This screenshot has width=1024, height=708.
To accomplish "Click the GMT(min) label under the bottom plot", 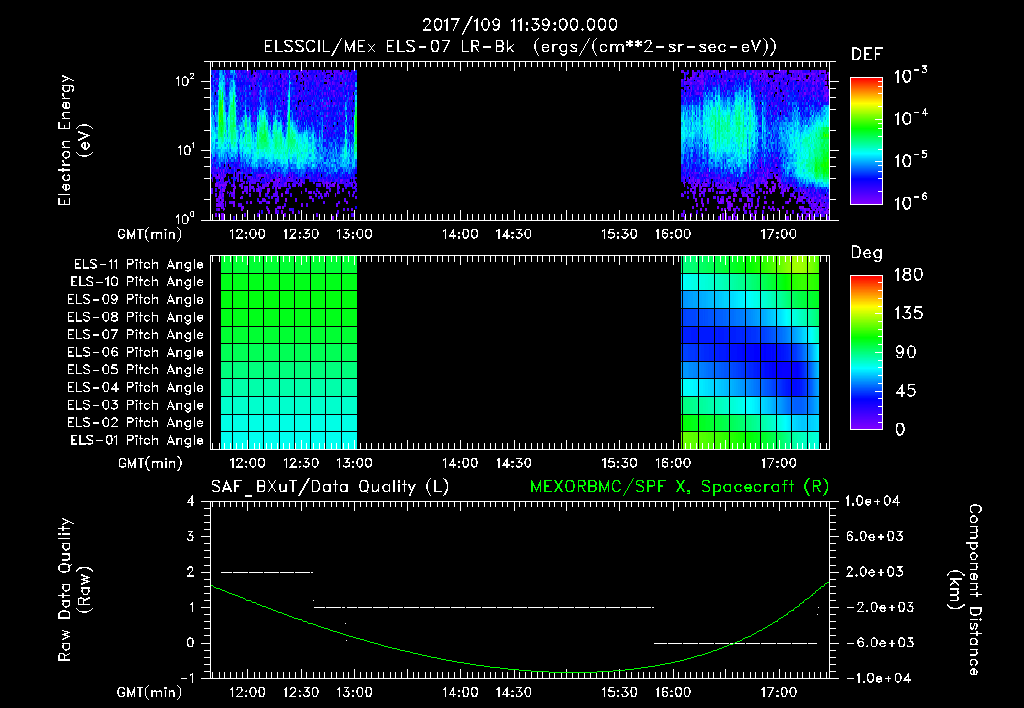I will [x=150, y=692].
